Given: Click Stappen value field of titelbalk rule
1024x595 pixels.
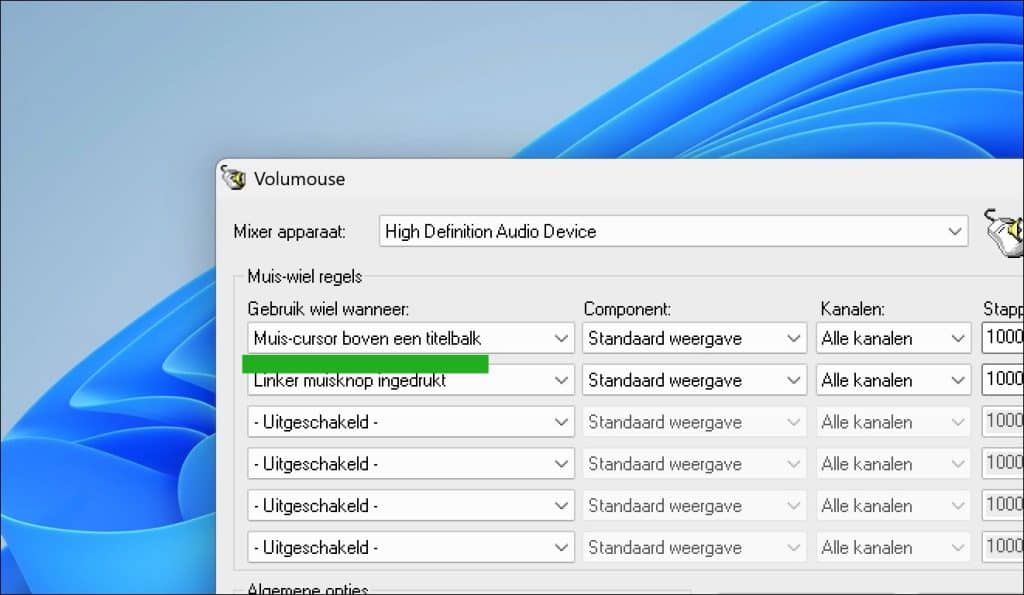Looking at the screenshot, I should (1002, 338).
